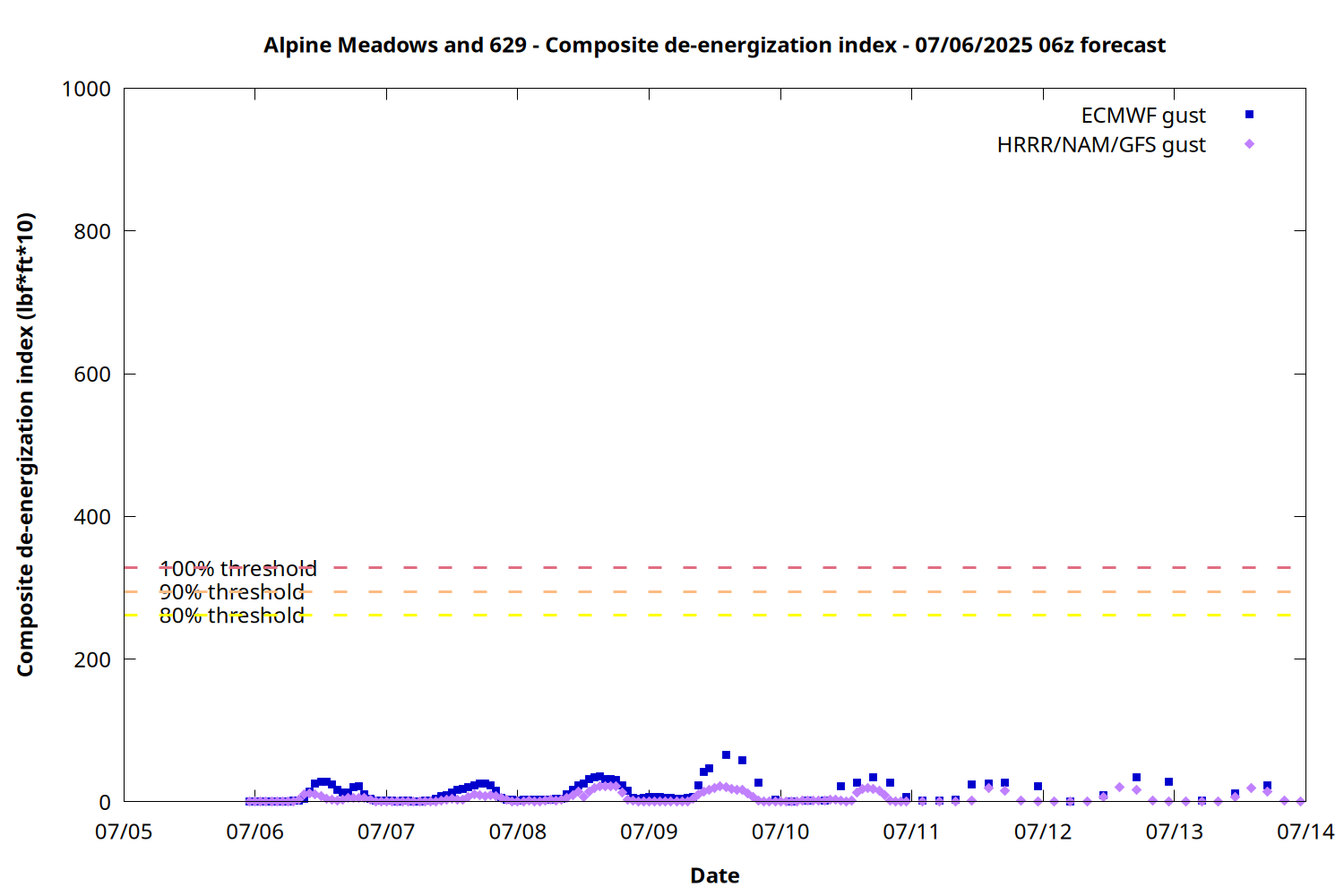The height and width of the screenshot is (896, 1344).
Task: Click the y-axis value 0
Action: 105,803
